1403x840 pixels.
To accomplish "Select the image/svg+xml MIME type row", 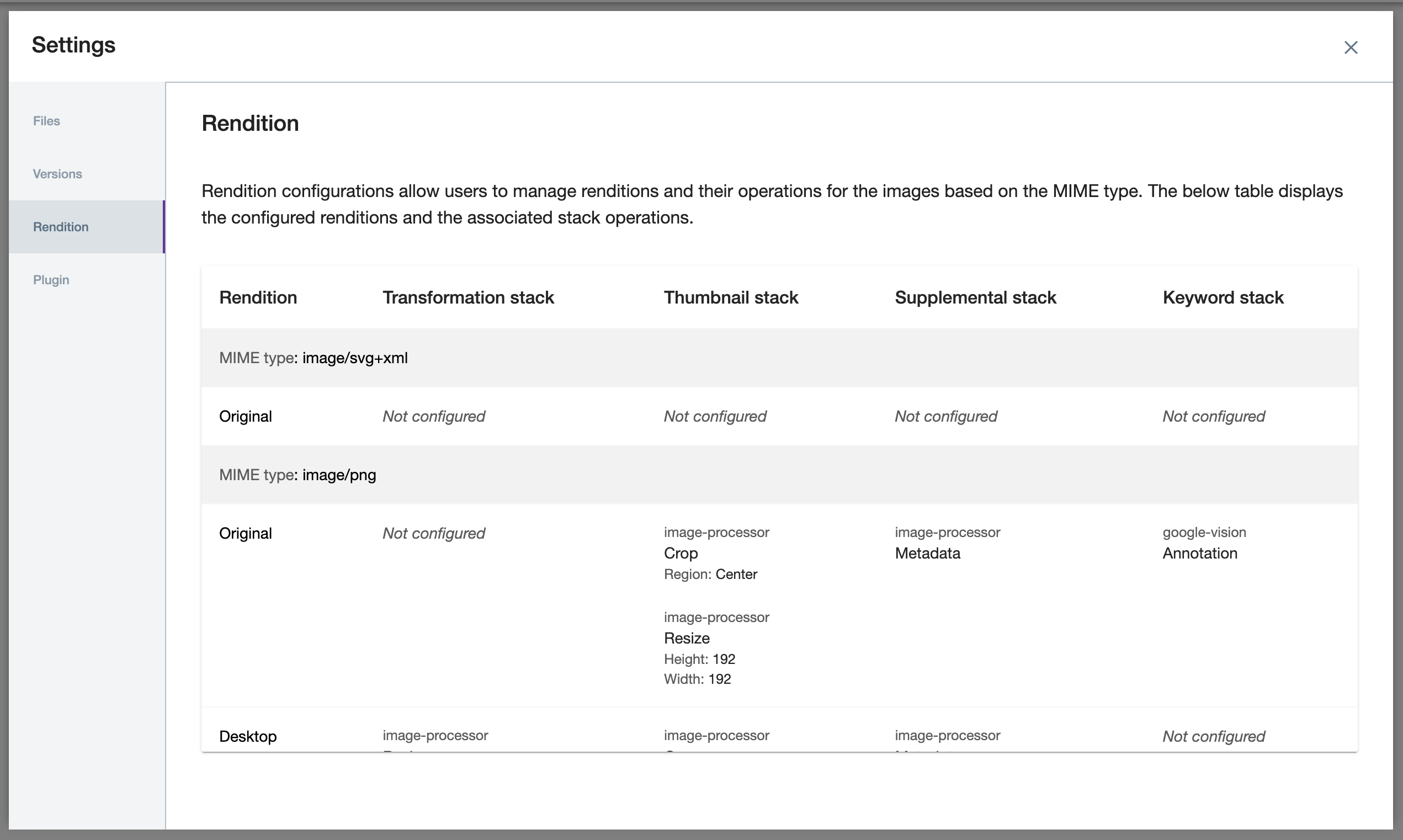I will click(x=313, y=358).
